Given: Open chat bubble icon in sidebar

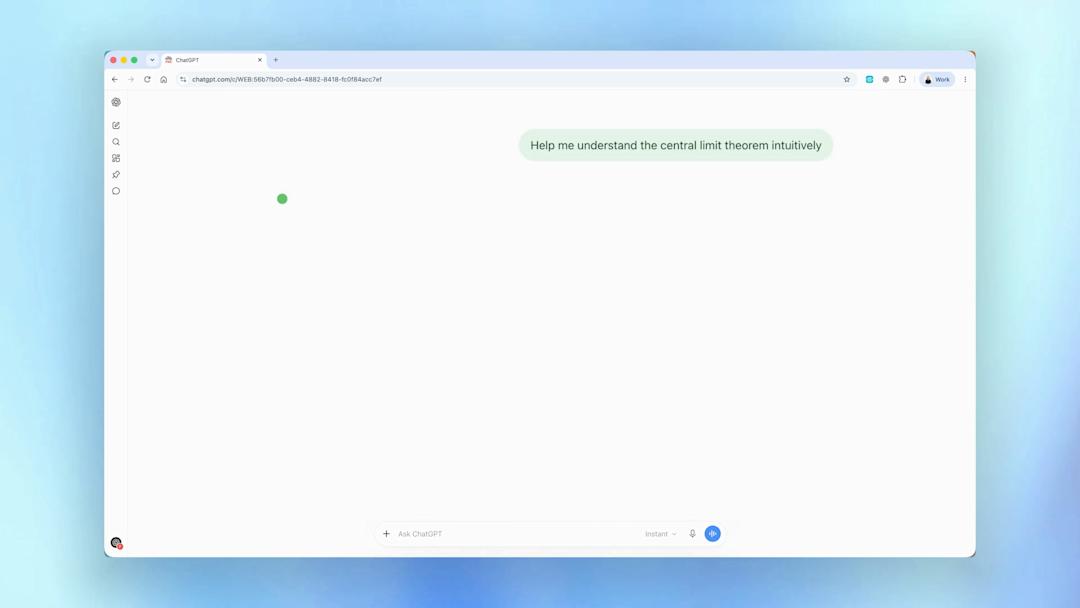Looking at the screenshot, I should [116, 191].
